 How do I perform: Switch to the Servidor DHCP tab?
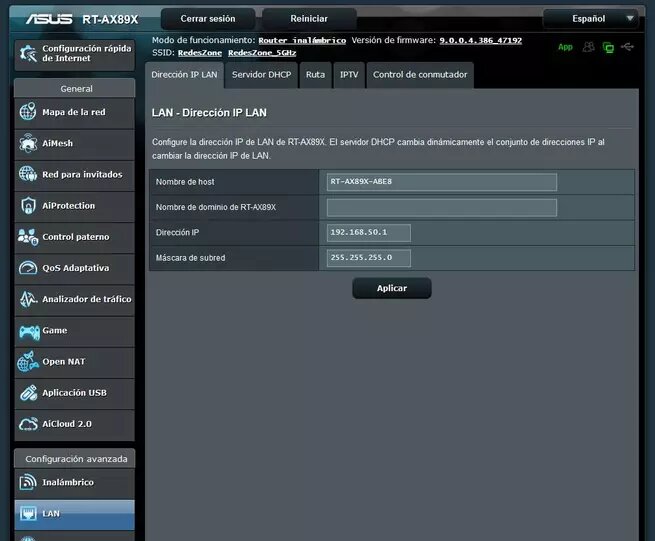(261, 74)
